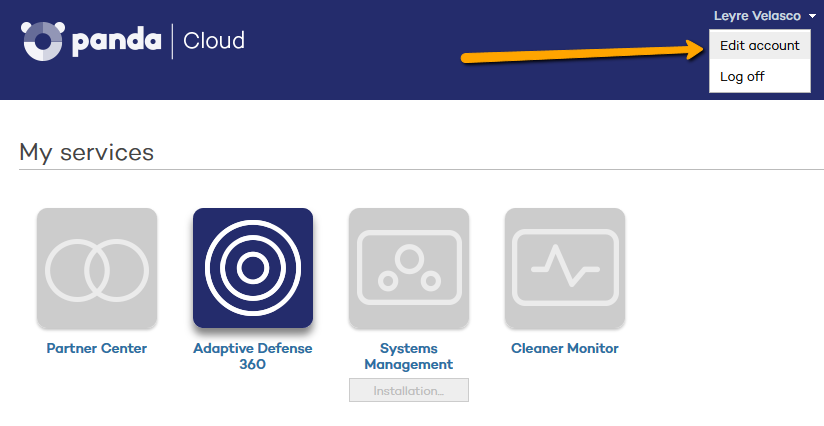Choose Log off from user menu
Screen dimensions: 824x426
(x=759, y=76)
